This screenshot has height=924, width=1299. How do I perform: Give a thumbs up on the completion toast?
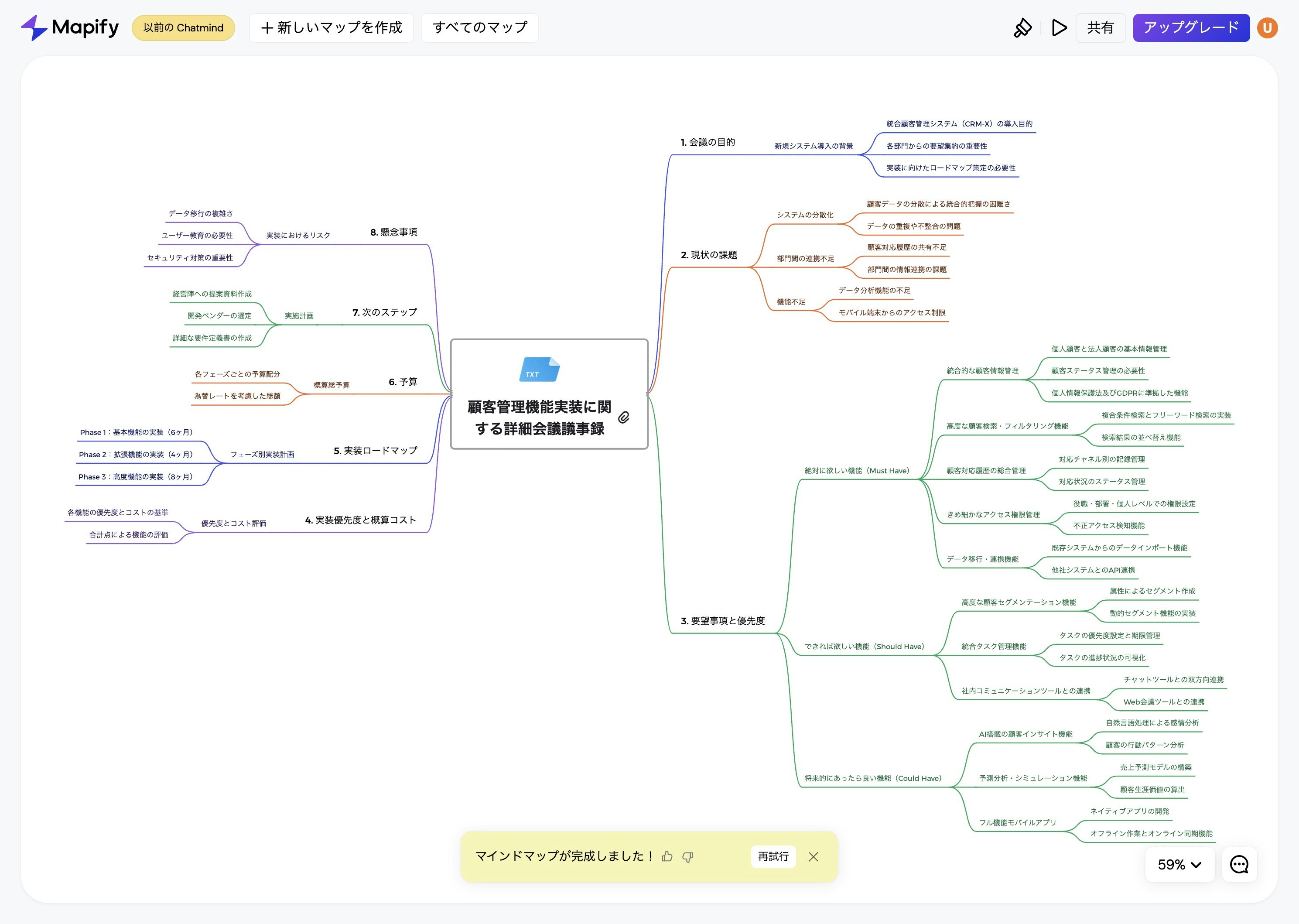(x=667, y=857)
